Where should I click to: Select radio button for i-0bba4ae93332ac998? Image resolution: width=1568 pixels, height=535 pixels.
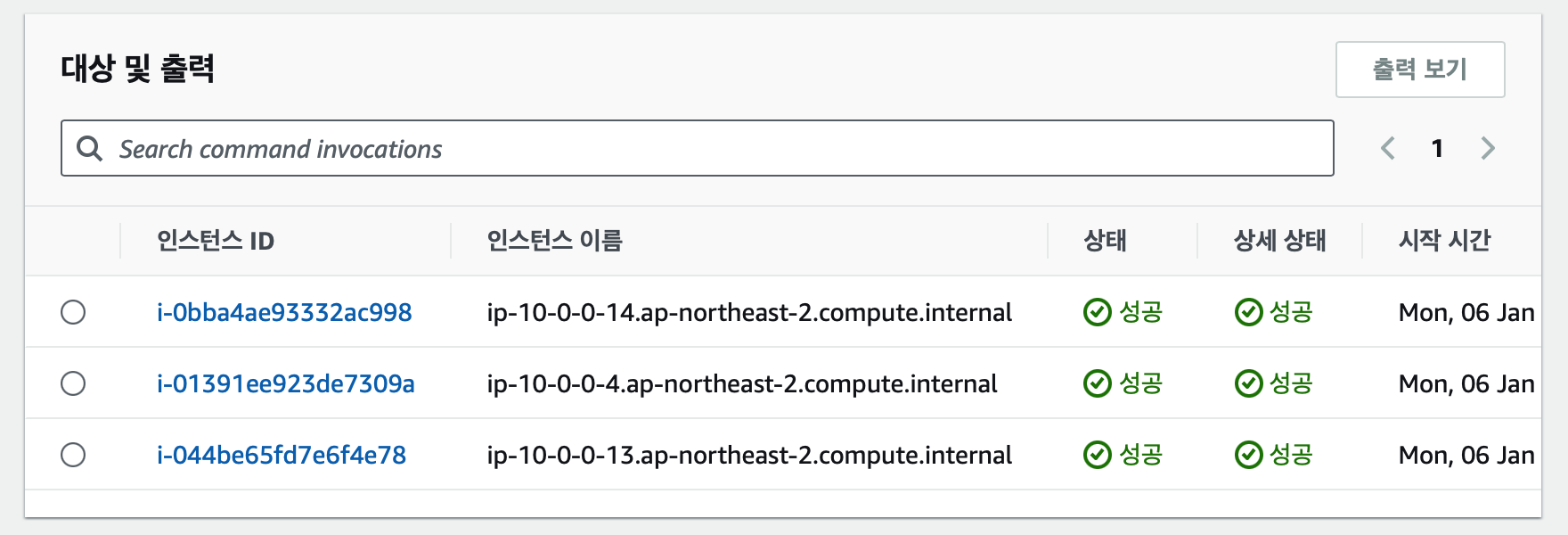coord(73,312)
